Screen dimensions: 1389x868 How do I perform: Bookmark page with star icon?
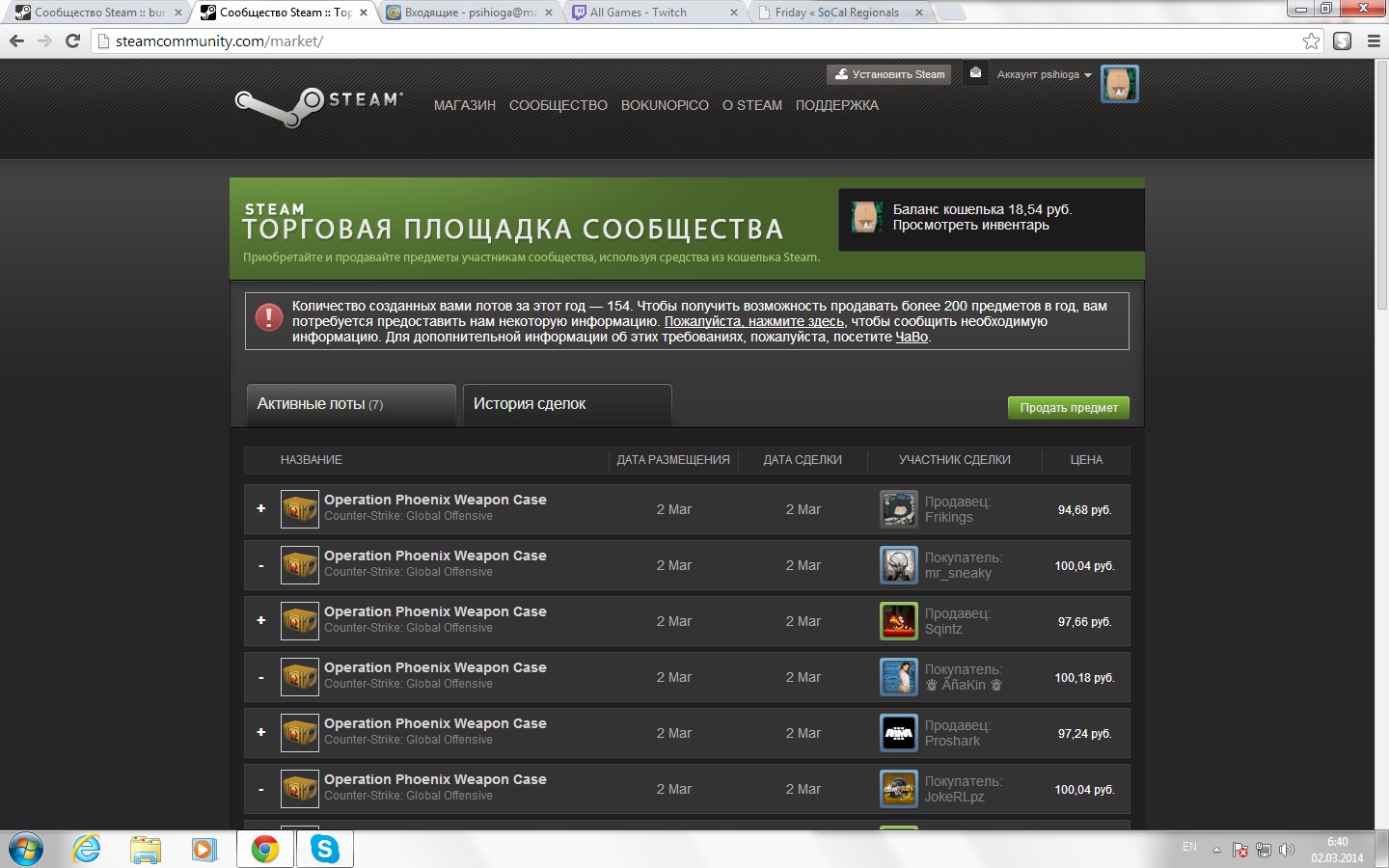pos(1311,41)
